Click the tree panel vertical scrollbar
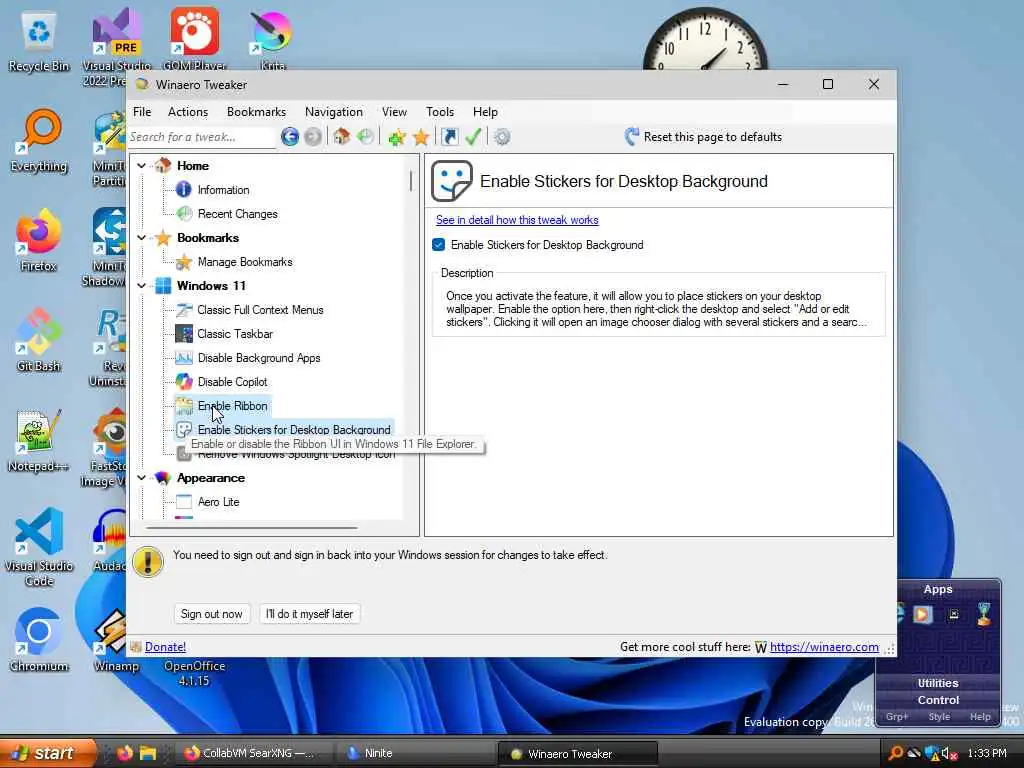Viewport: 1024px width, 768px height. coord(411,181)
